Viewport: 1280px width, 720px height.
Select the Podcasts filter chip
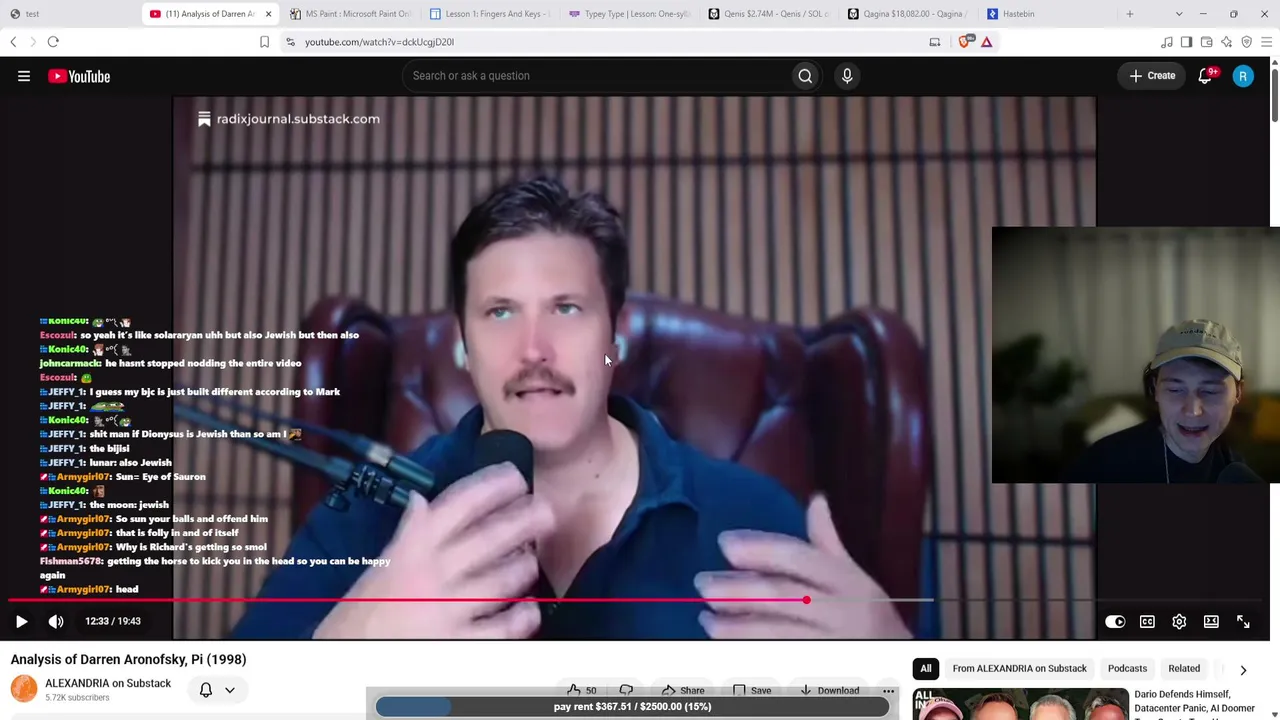[1127, 668]
